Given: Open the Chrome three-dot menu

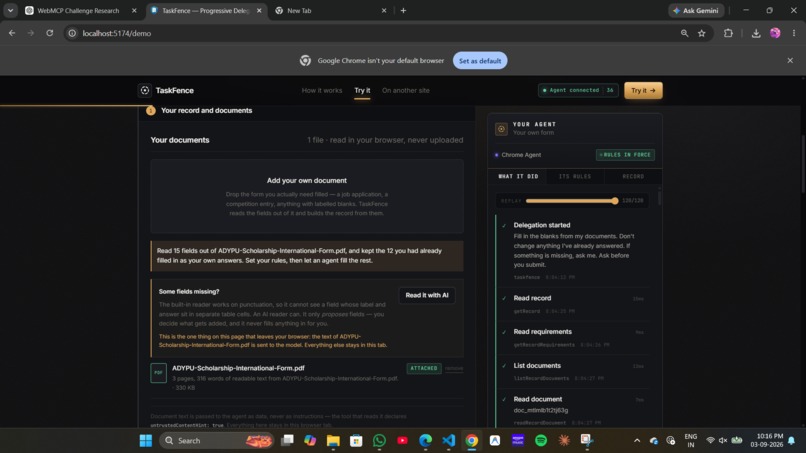Looking at the screenshot, I should coord(794,33).
